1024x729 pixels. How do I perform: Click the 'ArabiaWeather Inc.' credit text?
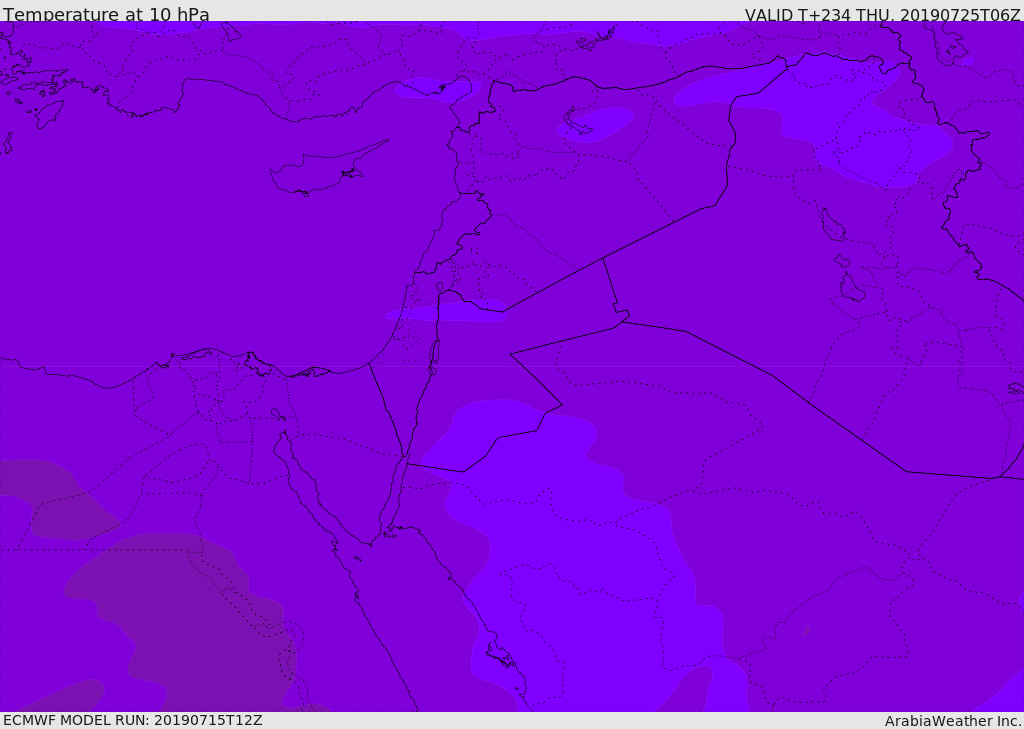(x=953, y=721)
